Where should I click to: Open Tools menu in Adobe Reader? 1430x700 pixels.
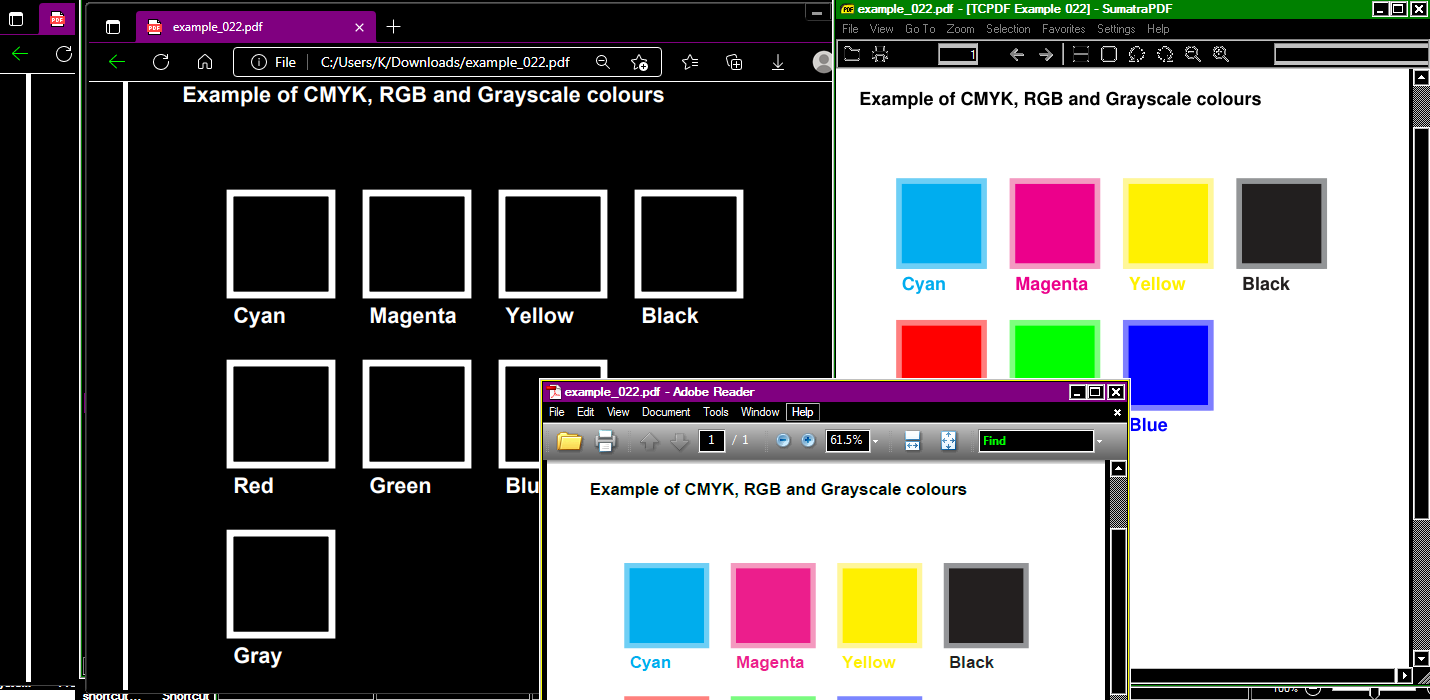point(716,412)
